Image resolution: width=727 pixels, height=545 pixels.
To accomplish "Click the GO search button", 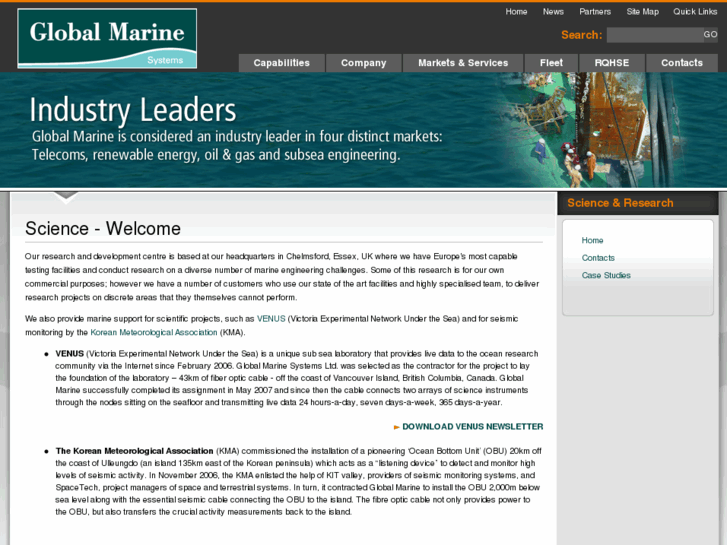I will coord(710,35).
